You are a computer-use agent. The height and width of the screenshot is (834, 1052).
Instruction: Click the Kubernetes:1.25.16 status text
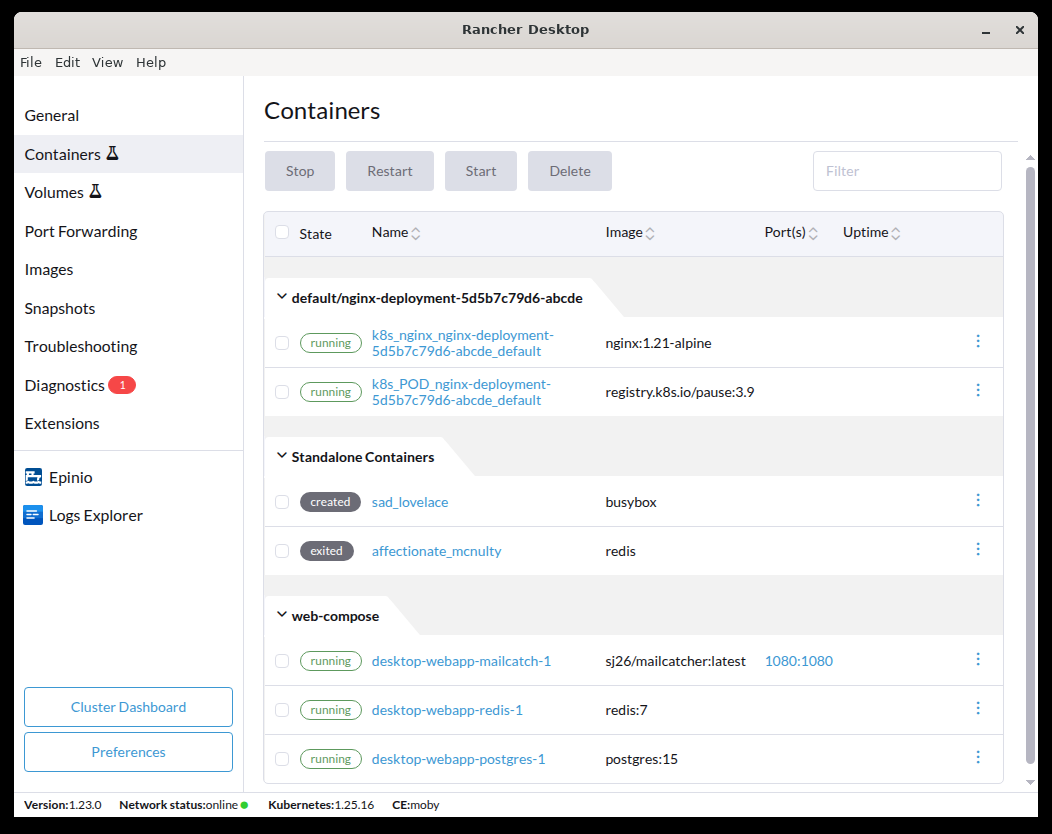point(321,805)
